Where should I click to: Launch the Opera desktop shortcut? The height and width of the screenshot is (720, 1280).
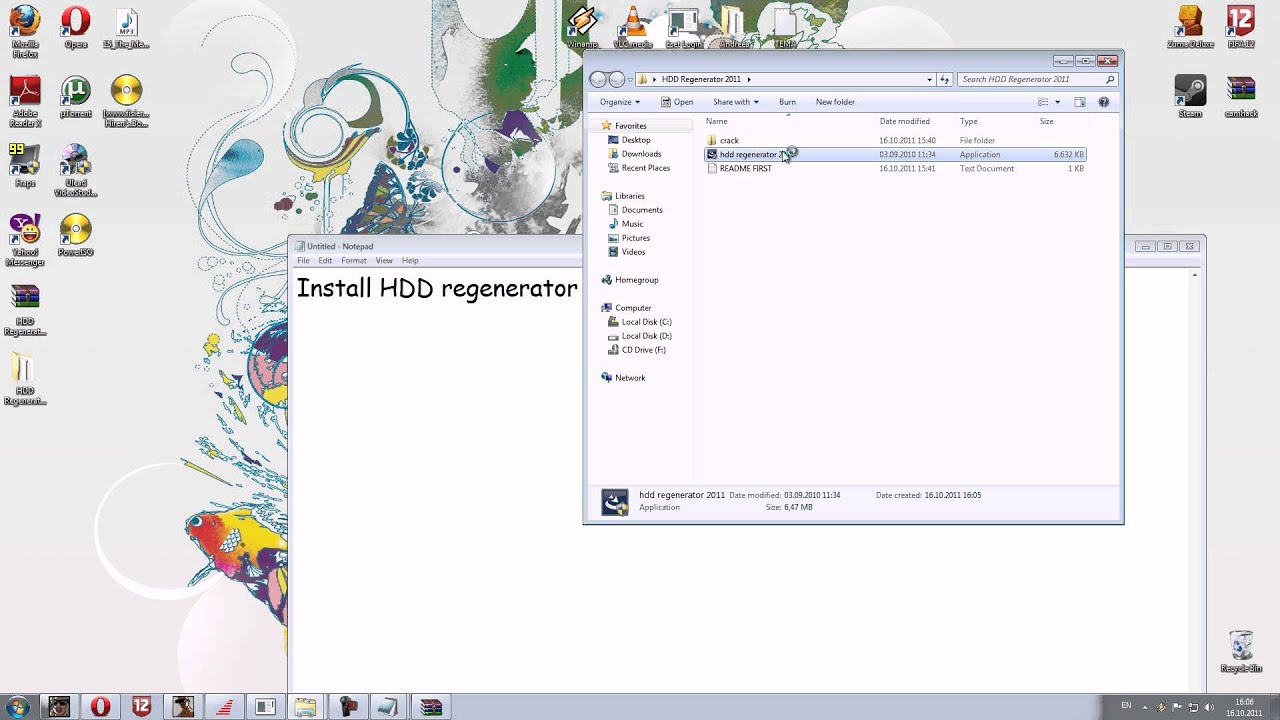point(76,27)
